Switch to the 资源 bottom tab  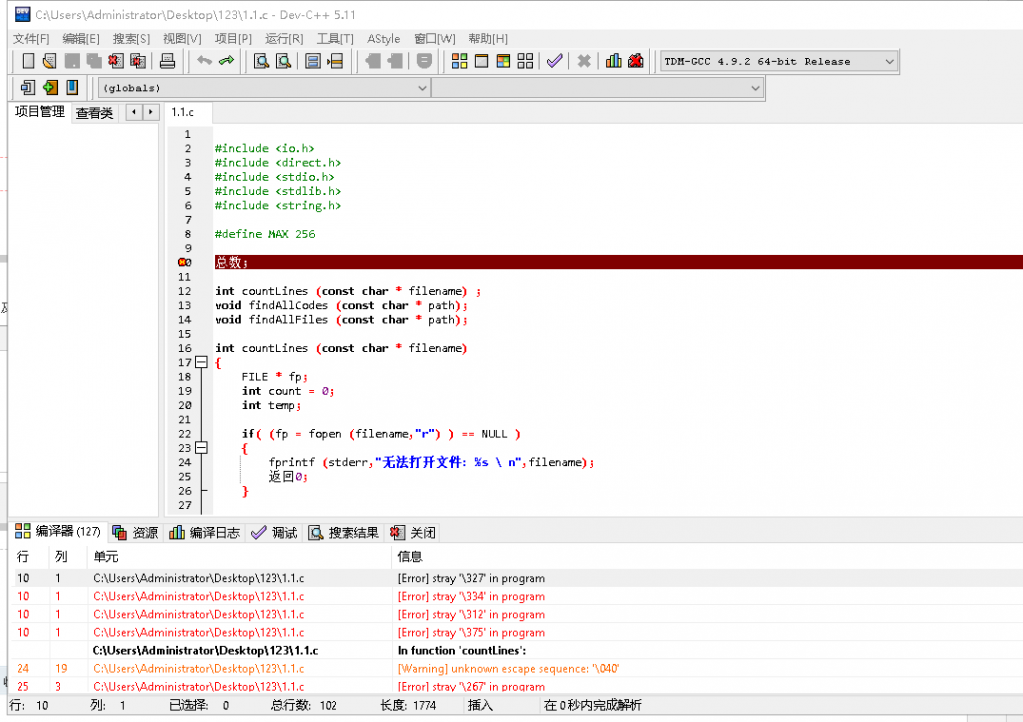pyautogui.click(x=135, y=532)
